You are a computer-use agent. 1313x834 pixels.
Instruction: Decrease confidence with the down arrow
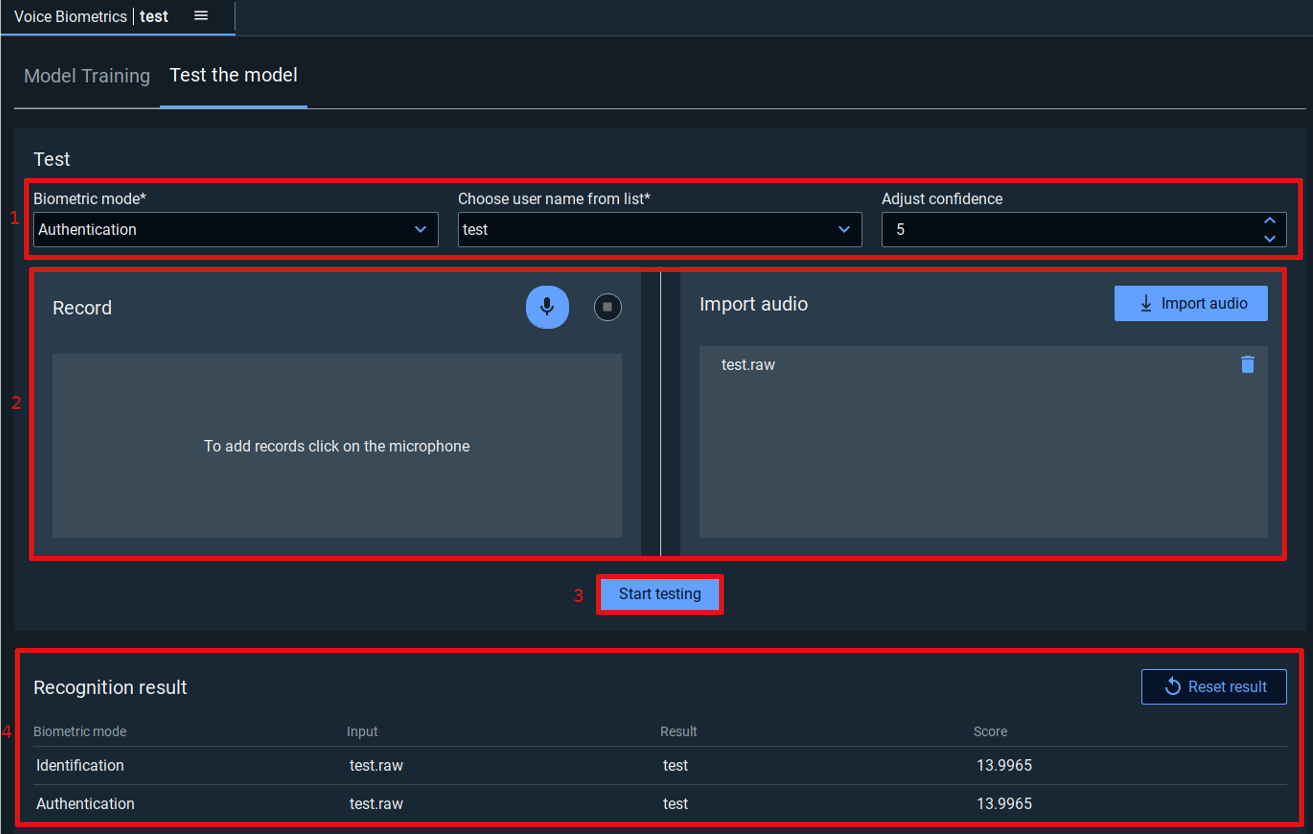[1269, 238]
